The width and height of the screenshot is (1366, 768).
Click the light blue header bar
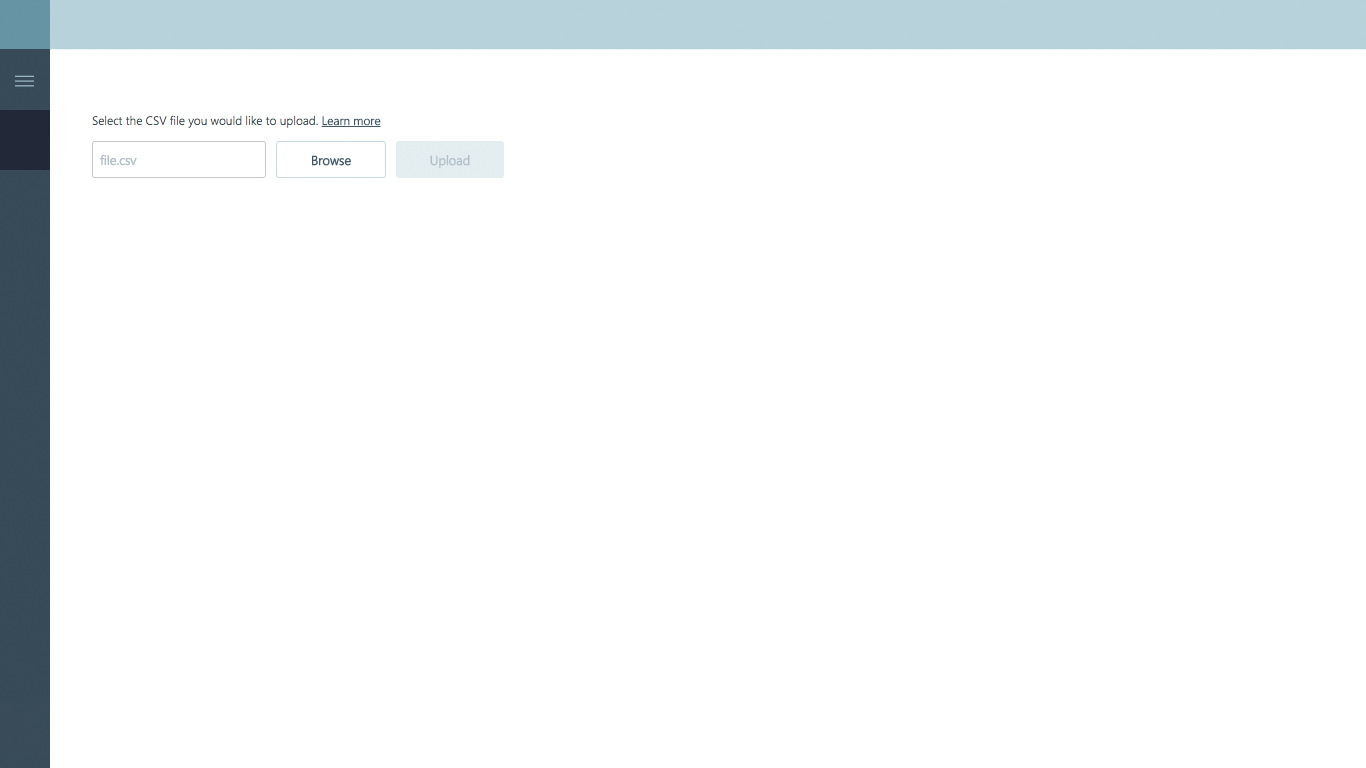[x=700, y=24]
